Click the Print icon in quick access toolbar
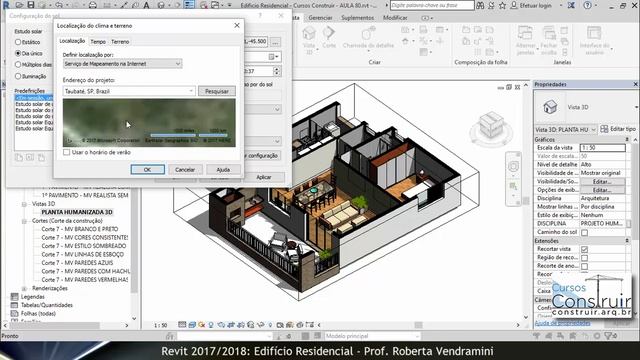Viewport: 640px width, 360px height. tap(93, 5)
